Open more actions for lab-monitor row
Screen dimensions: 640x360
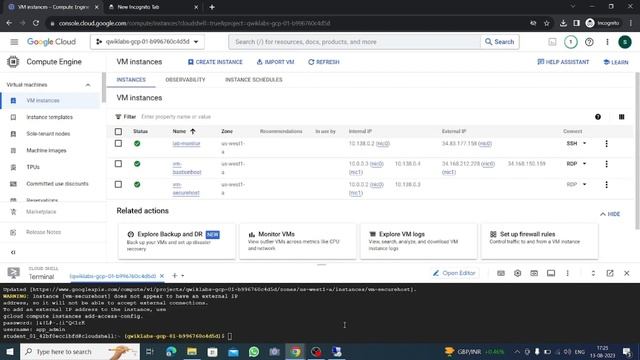coord(606,144)
